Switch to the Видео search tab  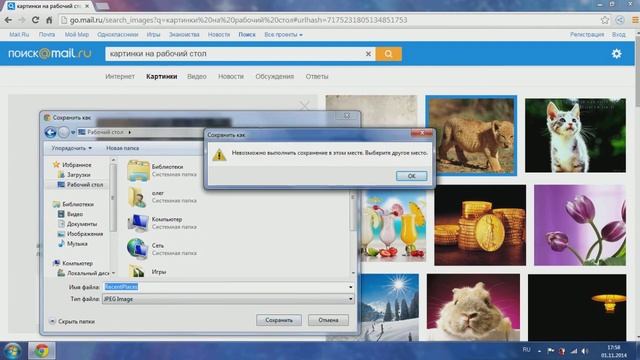point(197,76)
